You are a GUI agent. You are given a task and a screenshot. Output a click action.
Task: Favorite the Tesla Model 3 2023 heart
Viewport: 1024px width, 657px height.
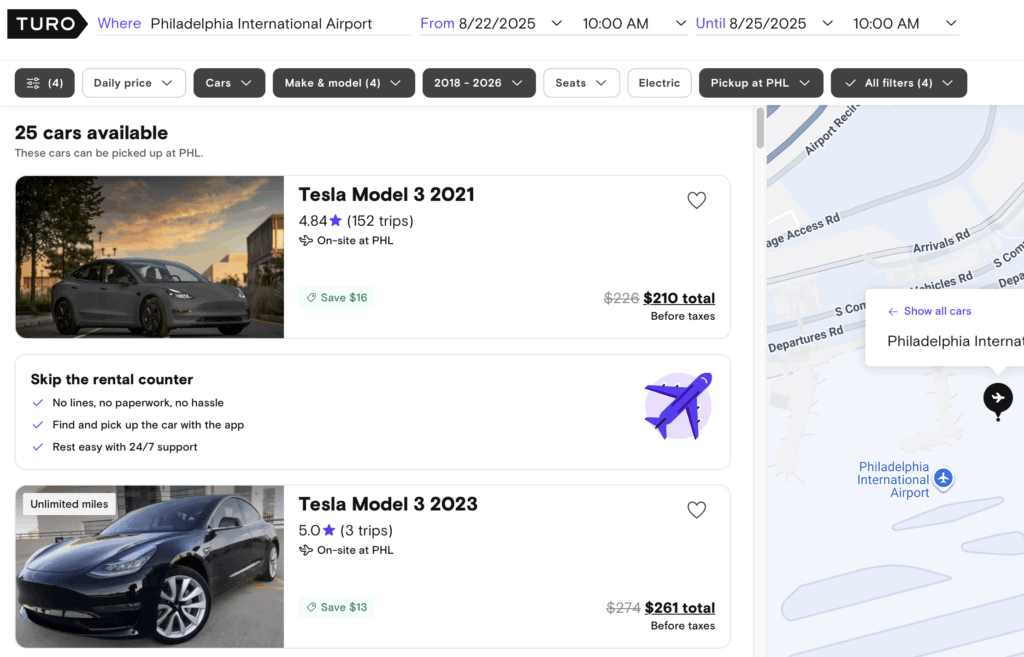(696, 509)
